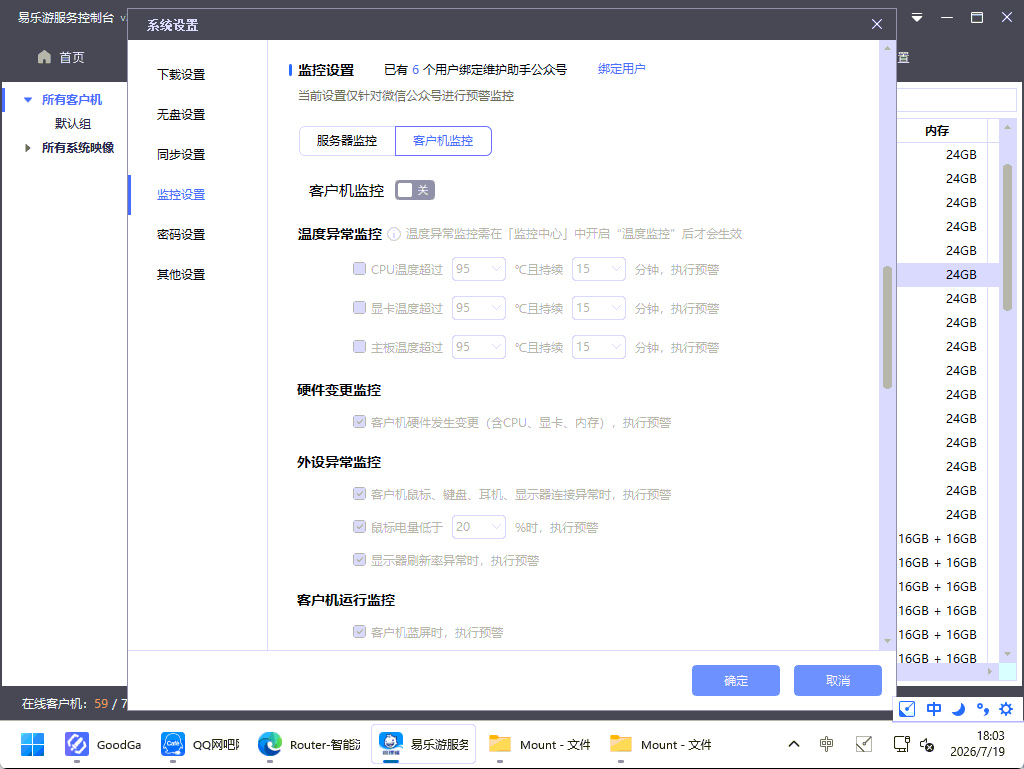Check the 主板温度超过 checkbox
The height and width of the screenshot is (769, 1024).
pos(359,347)
